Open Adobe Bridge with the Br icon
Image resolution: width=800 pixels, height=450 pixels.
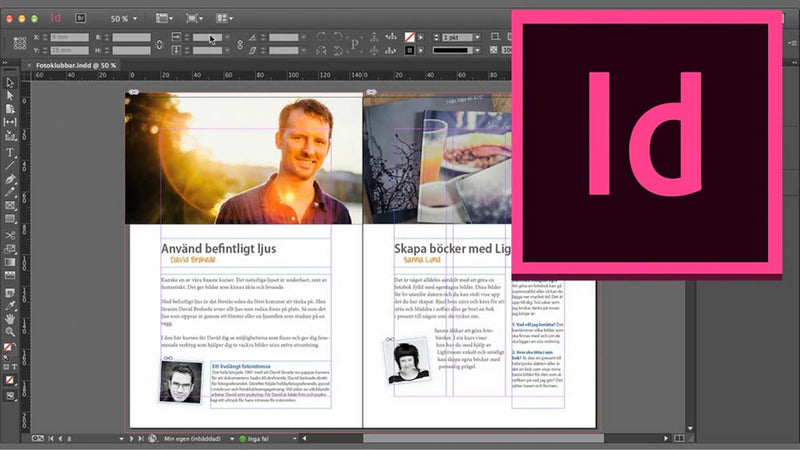(81, 18)
